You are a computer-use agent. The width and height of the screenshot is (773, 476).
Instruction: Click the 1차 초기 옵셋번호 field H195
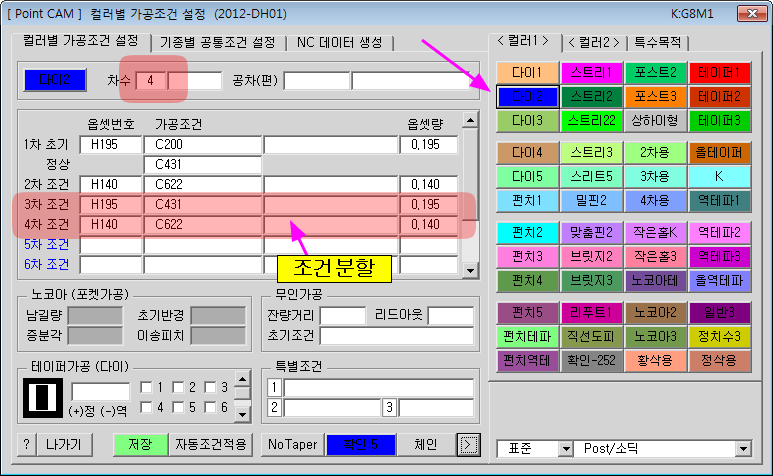[x=110, y=145]
